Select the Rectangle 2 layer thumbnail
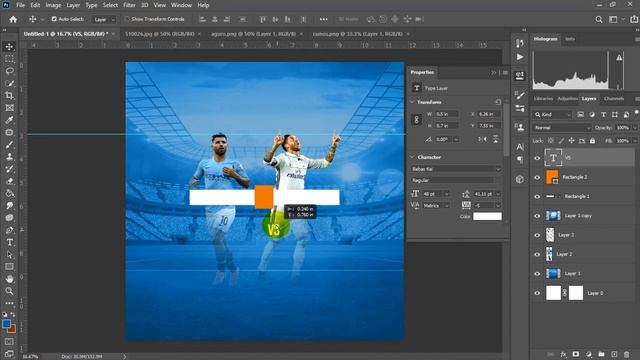The image size is (640, 360). (552, 178)
